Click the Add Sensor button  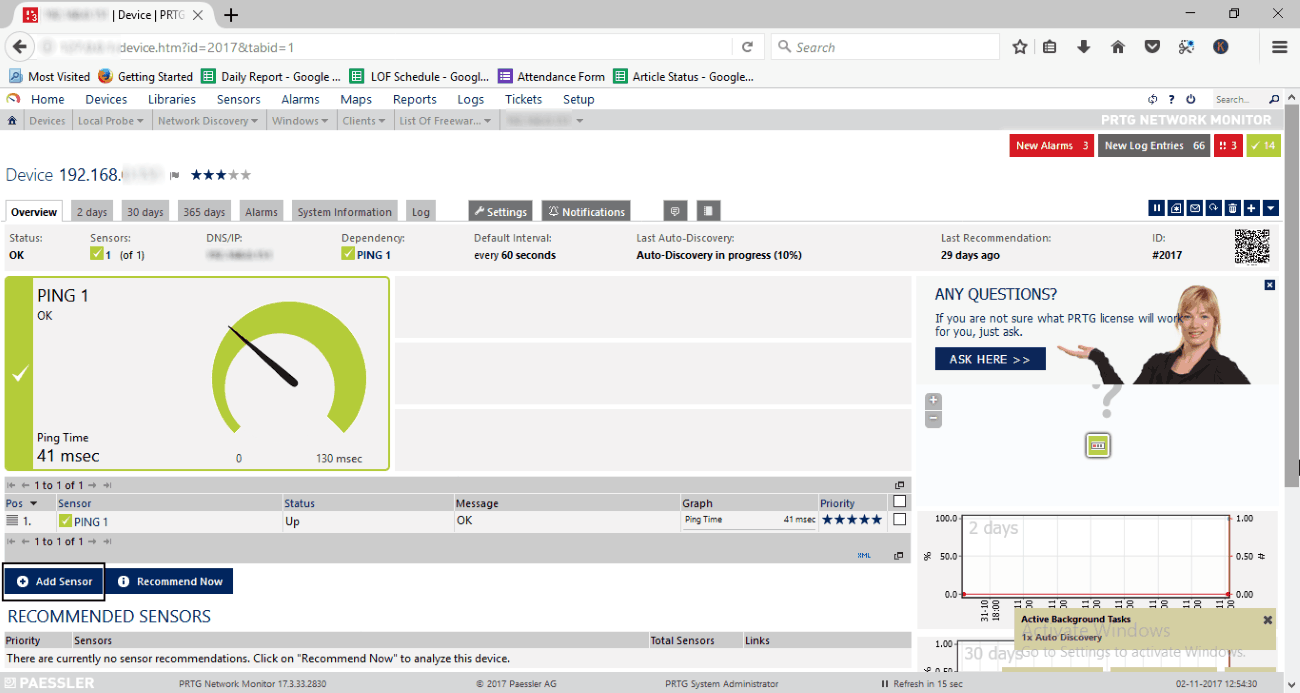(x=54, y=581)
